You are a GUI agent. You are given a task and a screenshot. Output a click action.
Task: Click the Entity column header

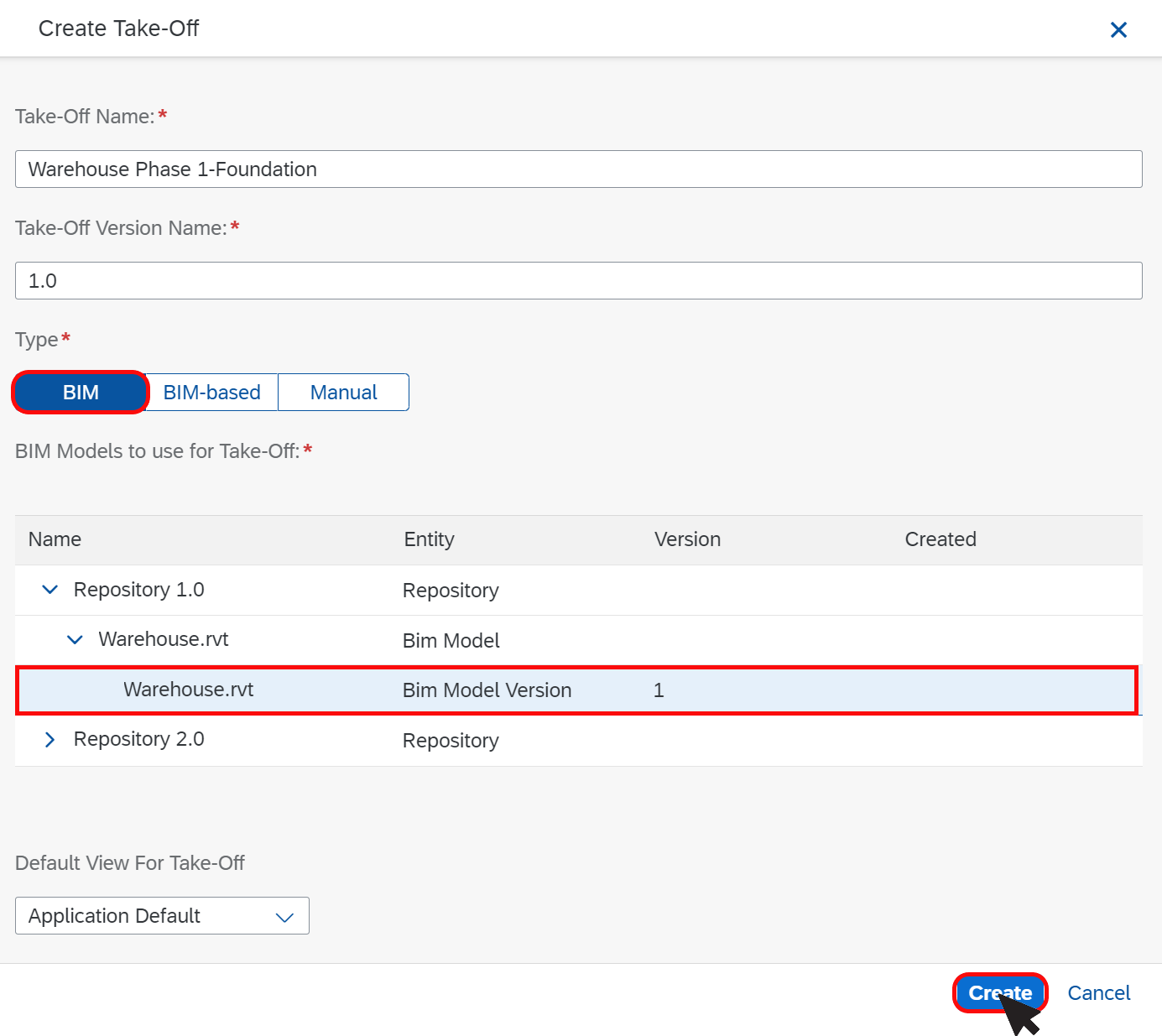pos(430,539)
